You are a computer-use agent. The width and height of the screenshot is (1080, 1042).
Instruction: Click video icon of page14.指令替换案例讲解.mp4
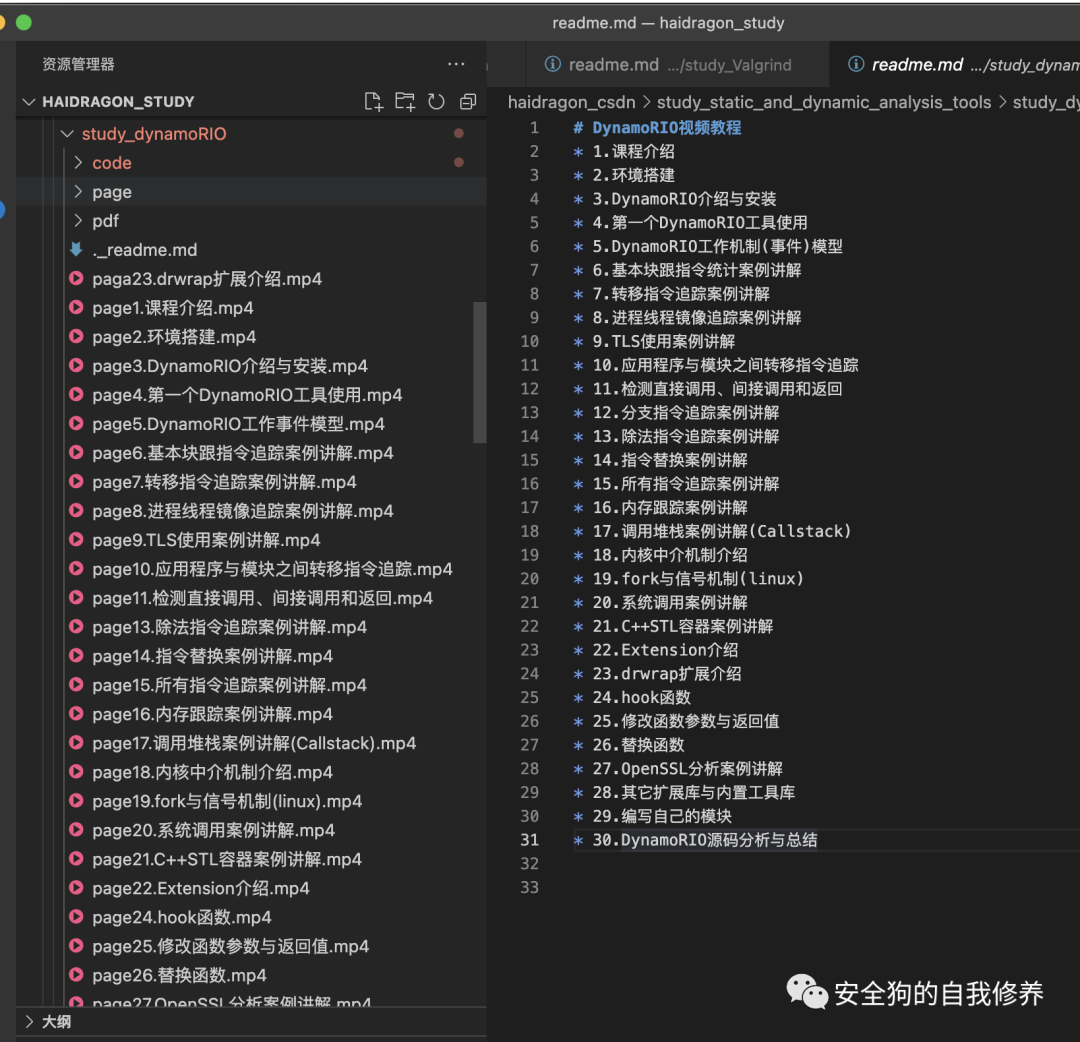tap(76, 655)
